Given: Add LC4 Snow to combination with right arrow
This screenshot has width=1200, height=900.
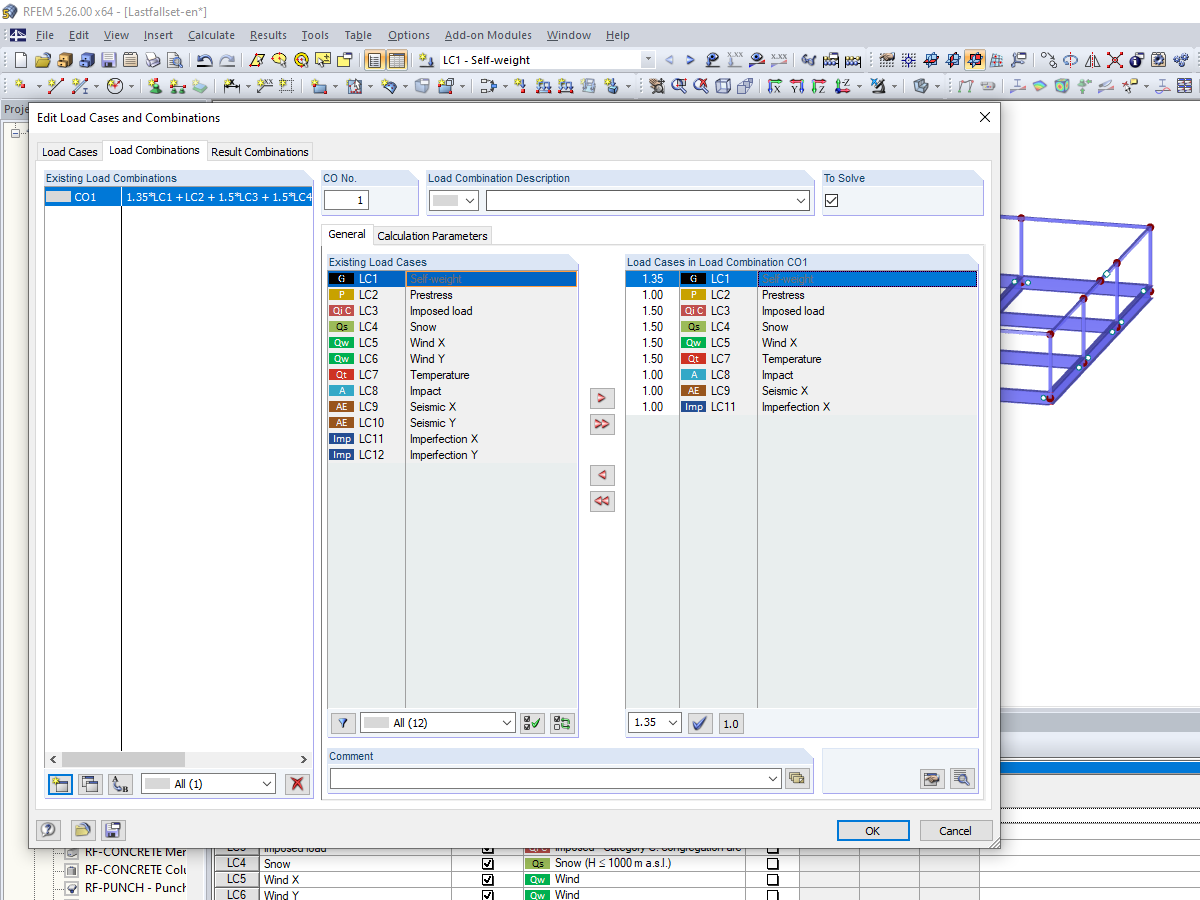Looking at the screenshot, I should (x=602, y=398).
